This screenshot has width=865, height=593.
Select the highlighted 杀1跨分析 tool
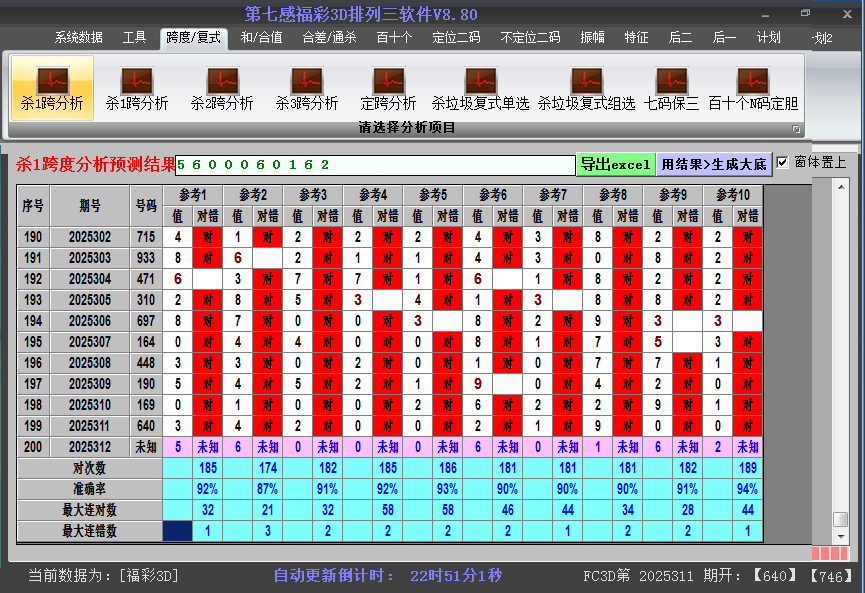coord(50,87)
